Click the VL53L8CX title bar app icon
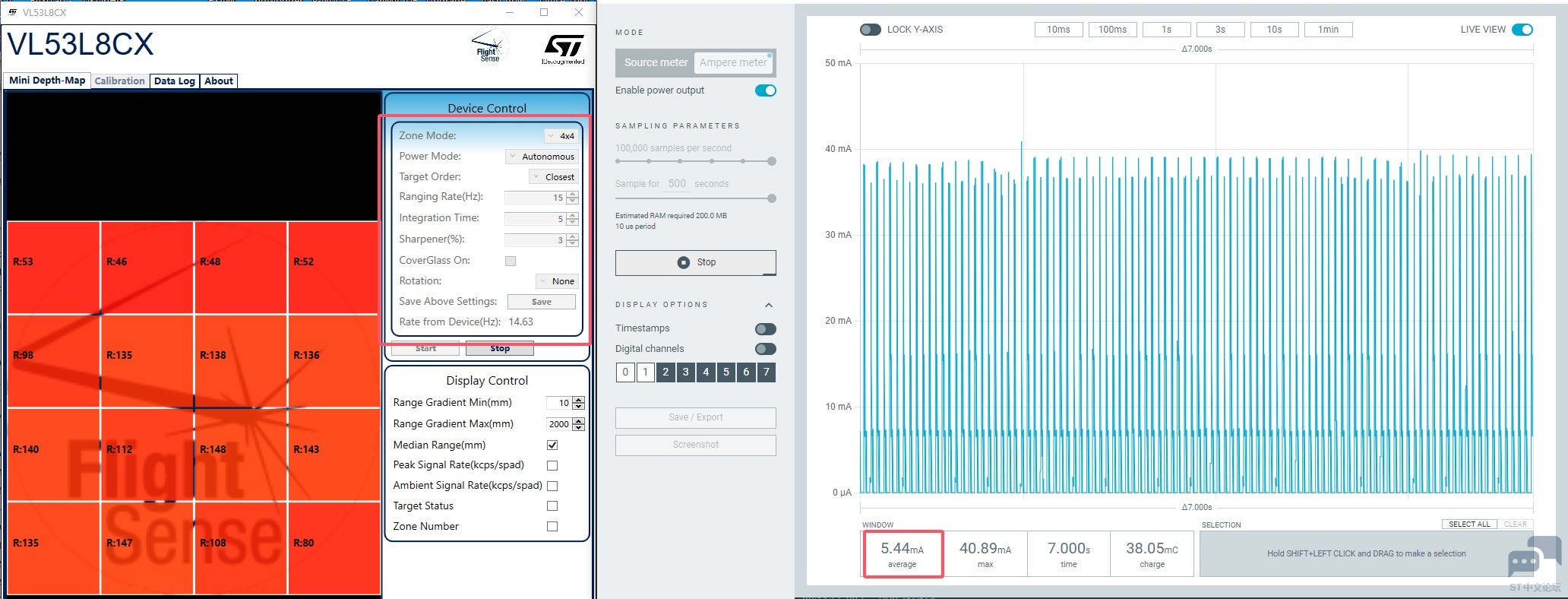 click(x=12, y=12)
